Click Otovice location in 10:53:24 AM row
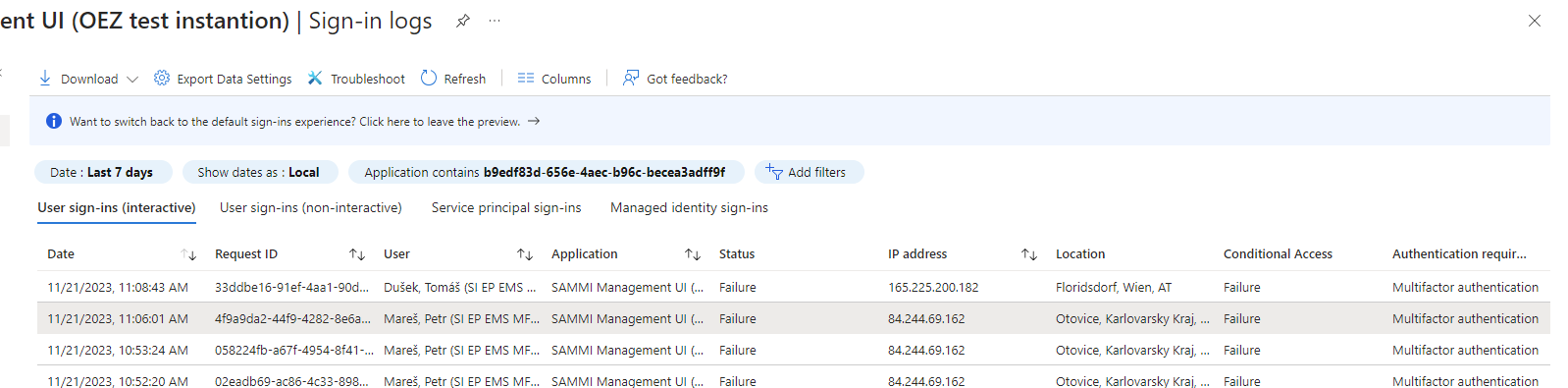This screenshot has width=1568, height=388. click(1132, 351)
